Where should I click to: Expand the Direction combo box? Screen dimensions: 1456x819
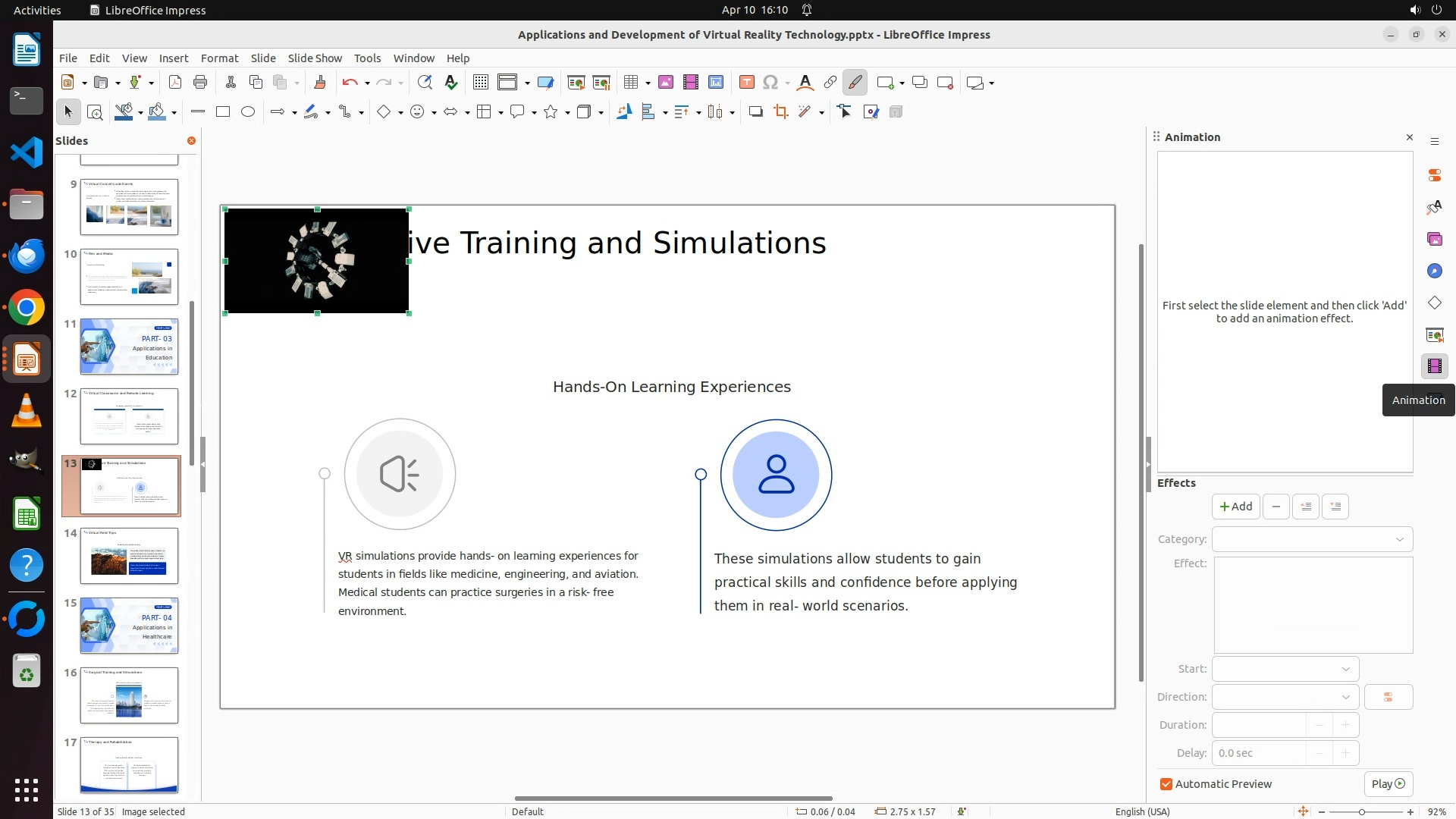click(1285, 697)
